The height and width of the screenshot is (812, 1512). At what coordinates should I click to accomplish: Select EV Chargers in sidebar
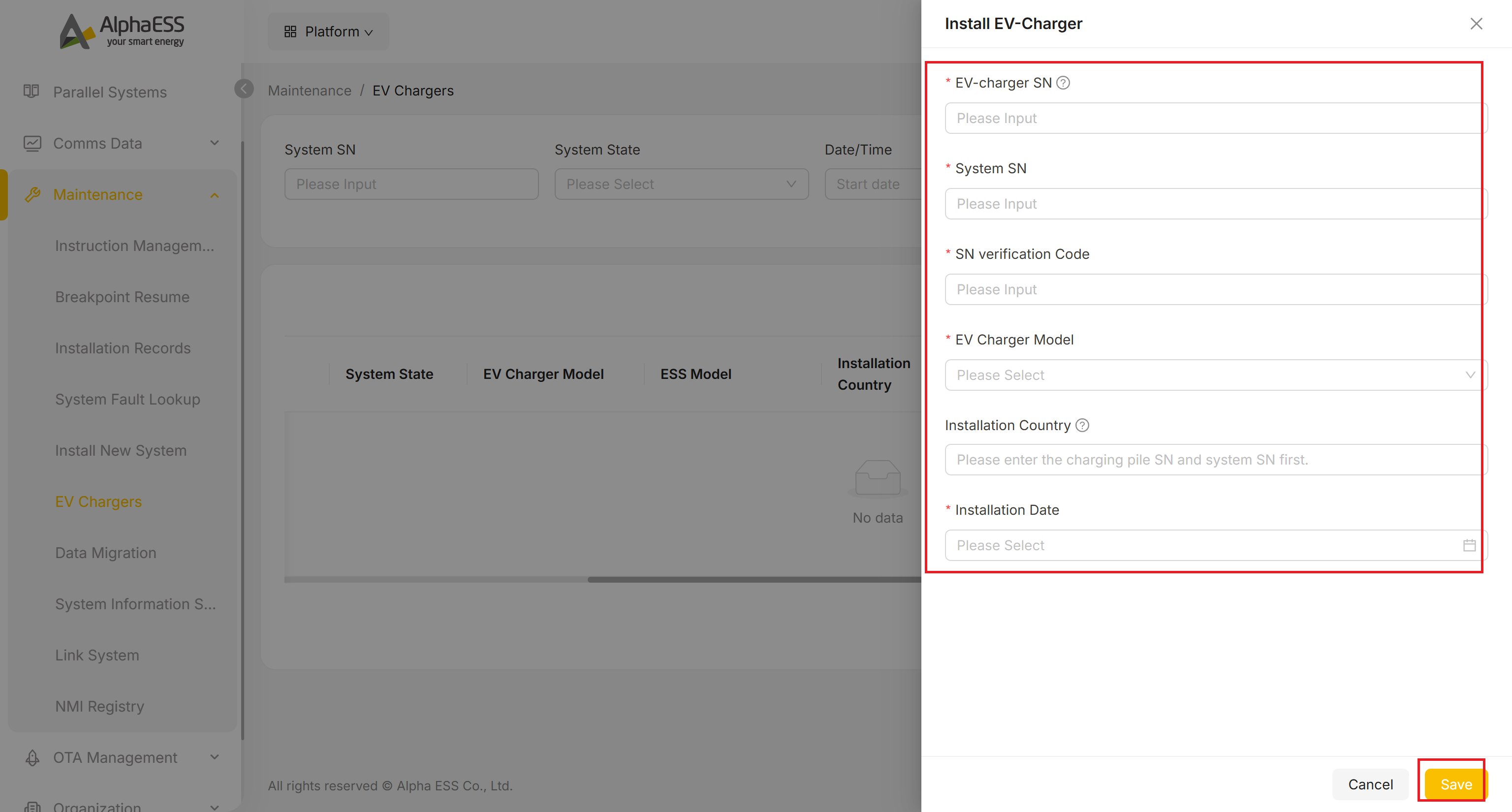pos(98,501)
